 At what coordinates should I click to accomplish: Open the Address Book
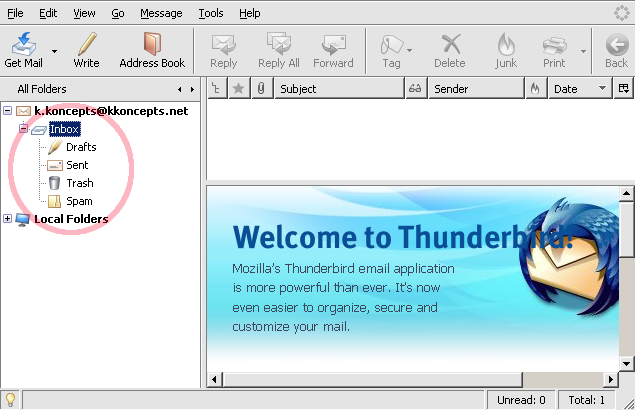[152, 50]
